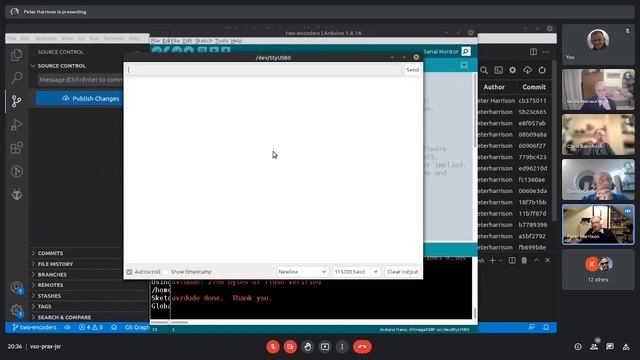640x360 pixels.
Task: Open the Git Graph settings gear
Action: tap(512, 70)
